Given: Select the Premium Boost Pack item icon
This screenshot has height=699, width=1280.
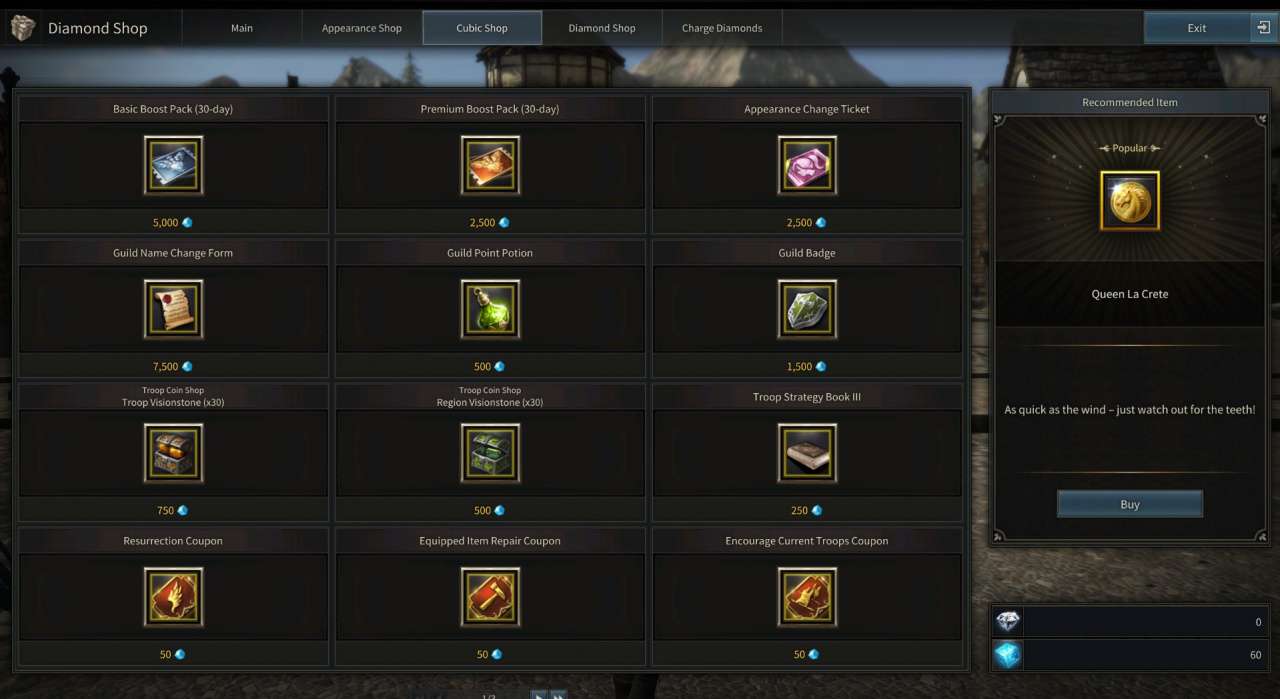Looking at the screenshot, I should pyautogui.click(x=490, y=165).
